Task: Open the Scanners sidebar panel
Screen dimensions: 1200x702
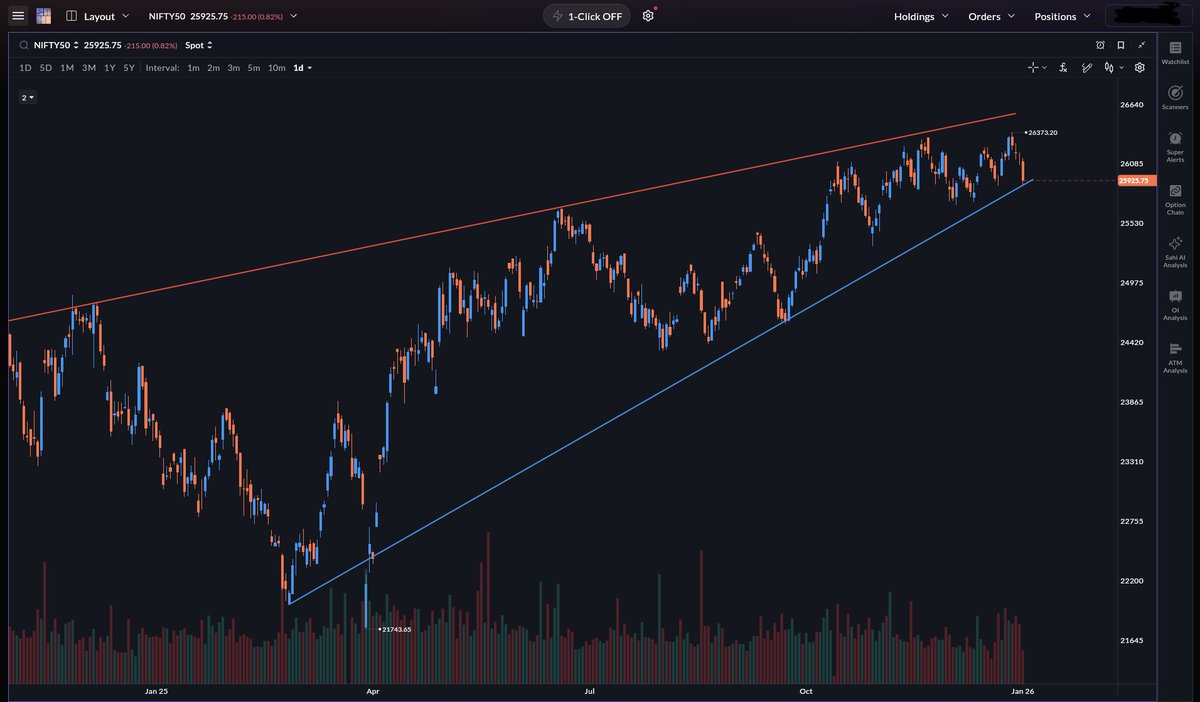Action: (x=1175, y=97)
